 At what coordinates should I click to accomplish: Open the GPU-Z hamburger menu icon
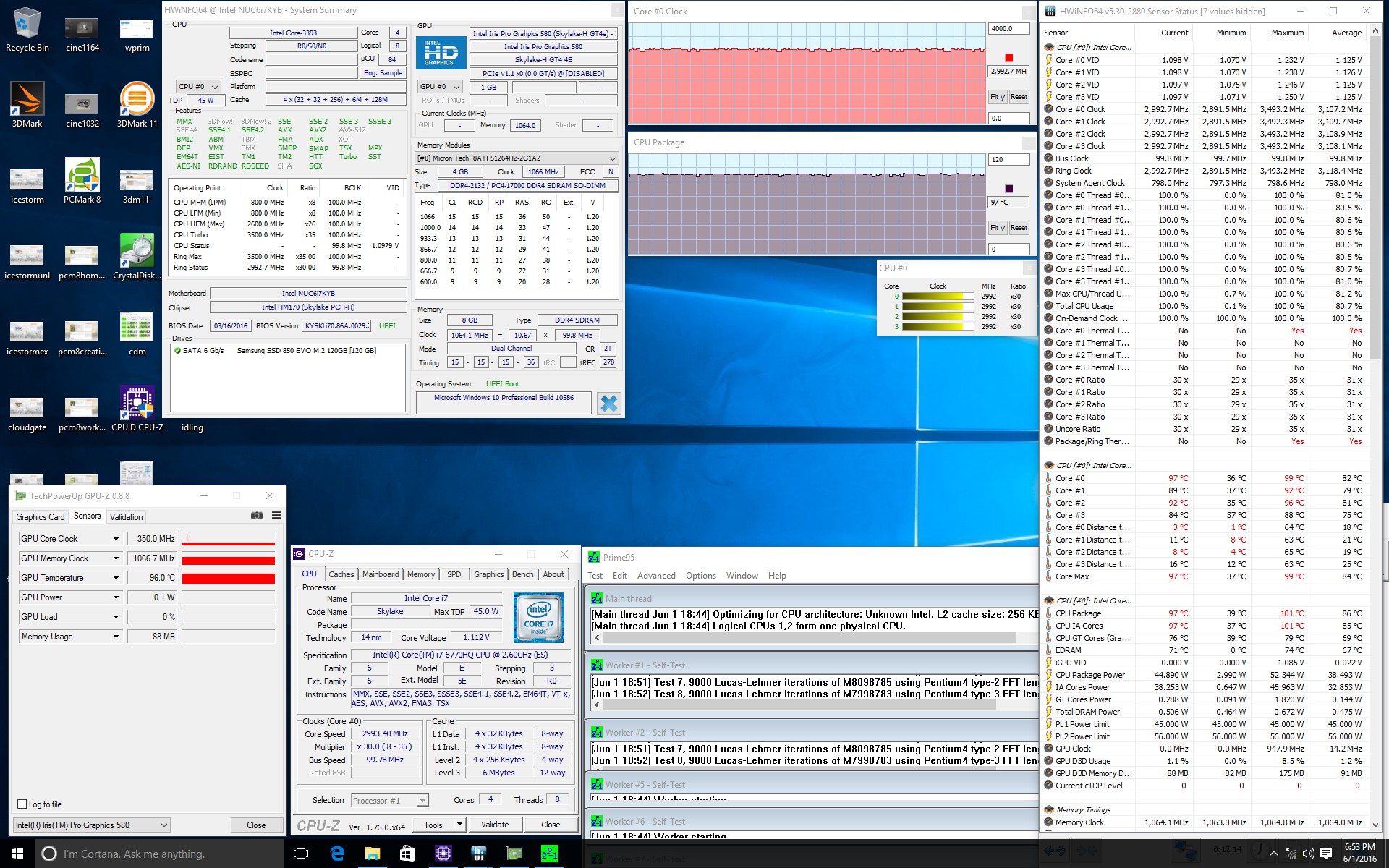(x=276, y=515)
